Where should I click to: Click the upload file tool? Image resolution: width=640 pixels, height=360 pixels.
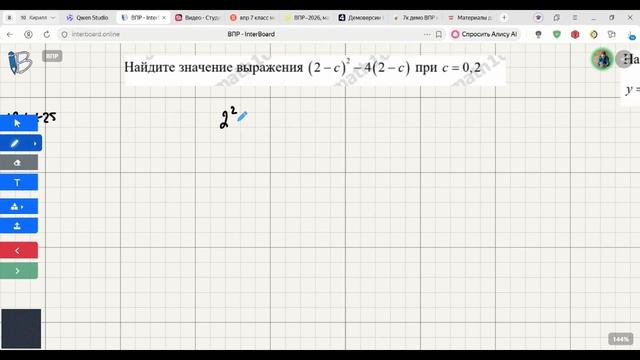(x=18, y=226)
